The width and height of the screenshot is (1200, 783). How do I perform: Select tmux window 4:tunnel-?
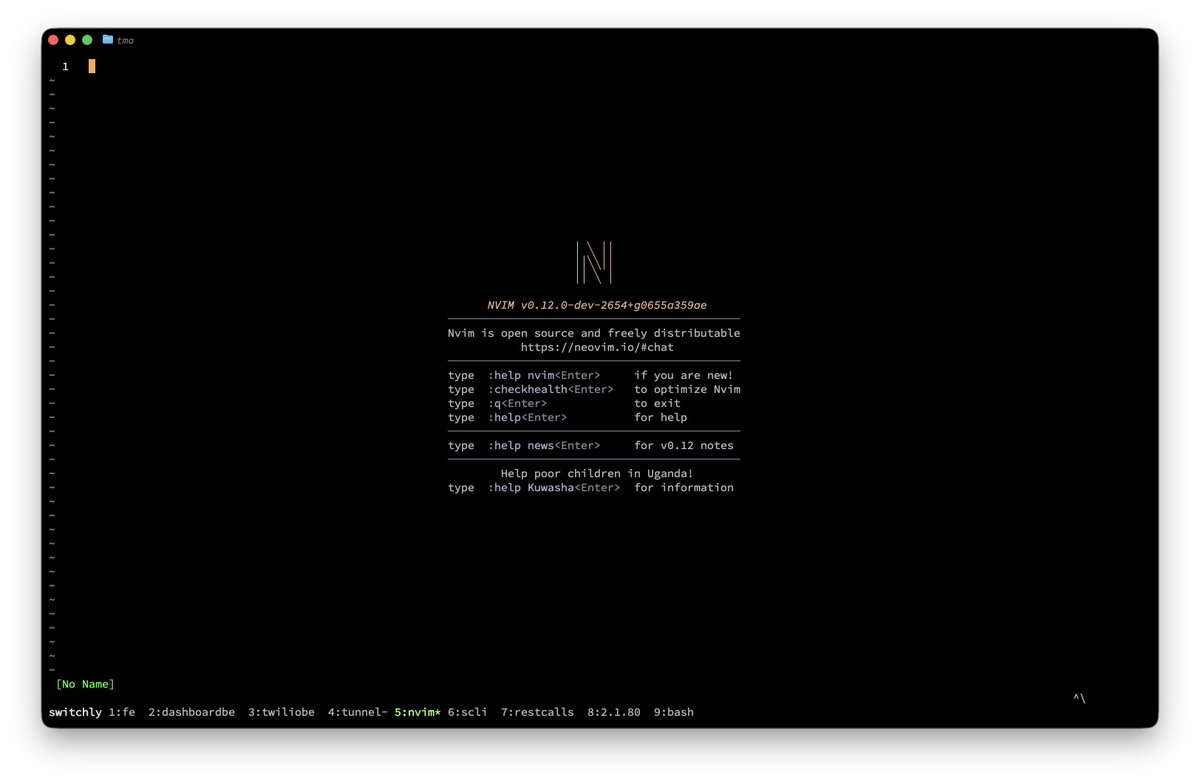pyautogui.click(x=358, y=712)
